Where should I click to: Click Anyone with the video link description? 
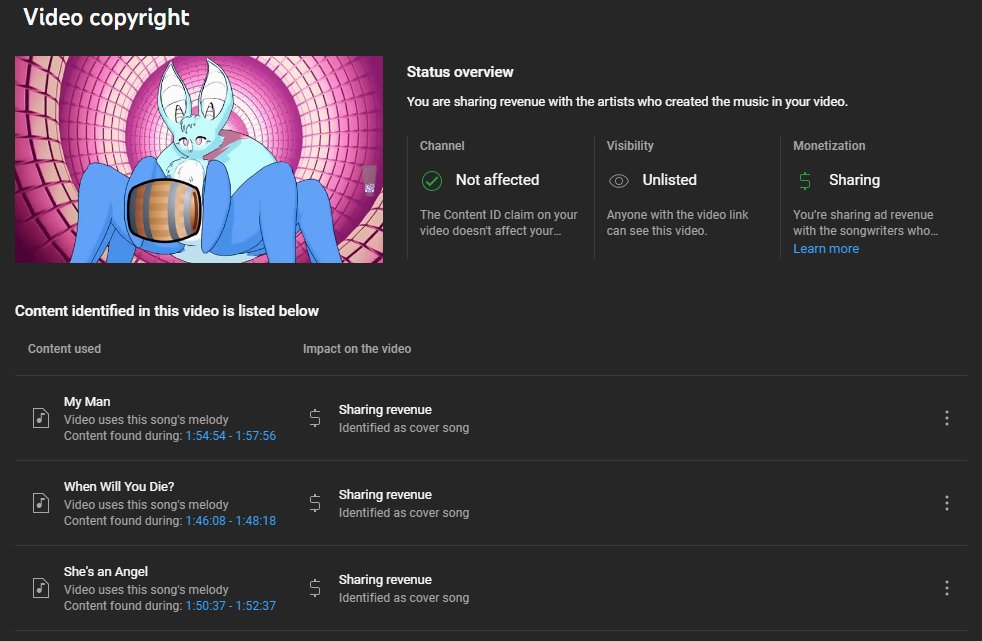pos(677,223)
